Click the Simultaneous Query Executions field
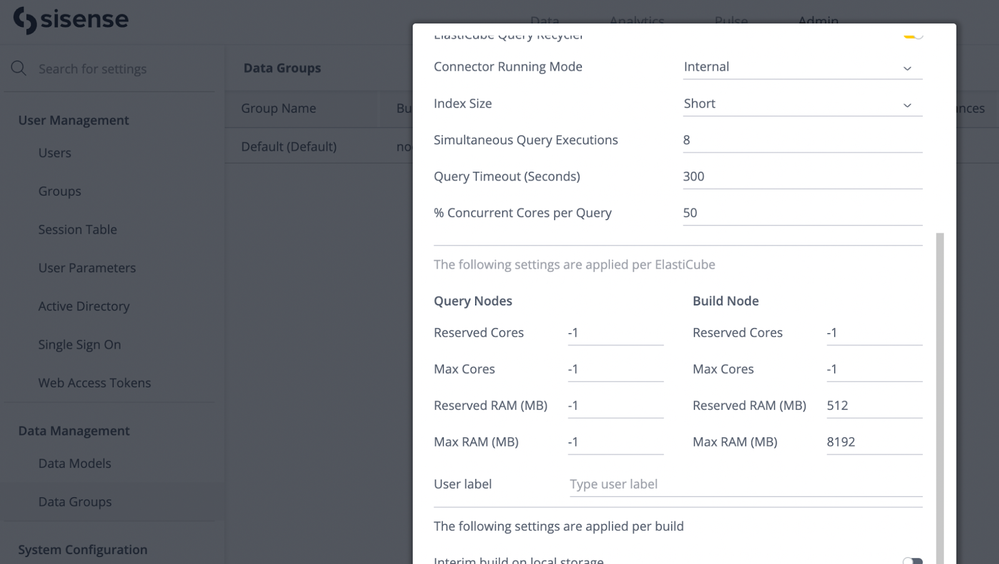This screenshot has height=564, width=999. click(x=802, y=140)
